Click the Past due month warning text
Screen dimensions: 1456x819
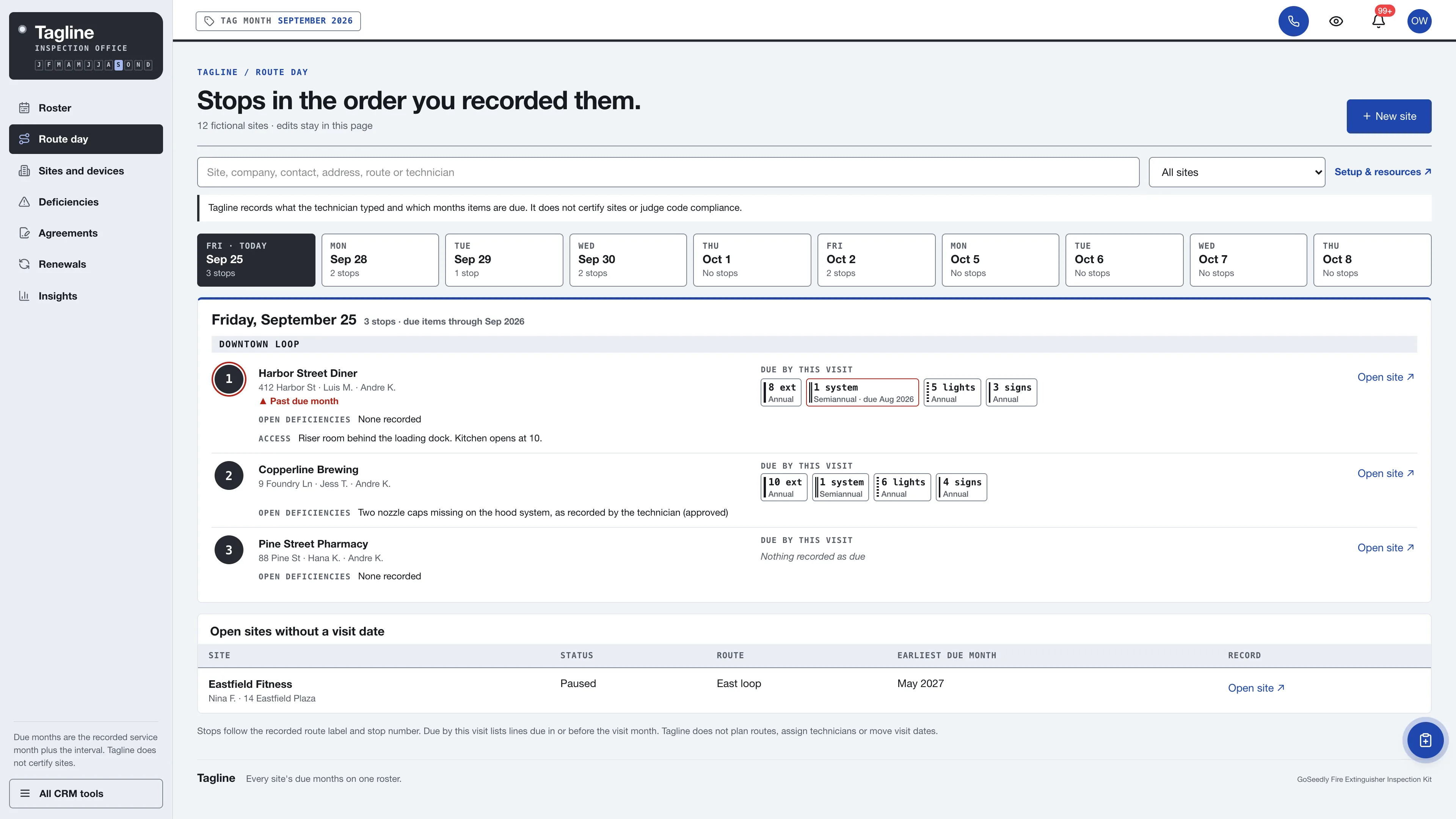[298, 401]
